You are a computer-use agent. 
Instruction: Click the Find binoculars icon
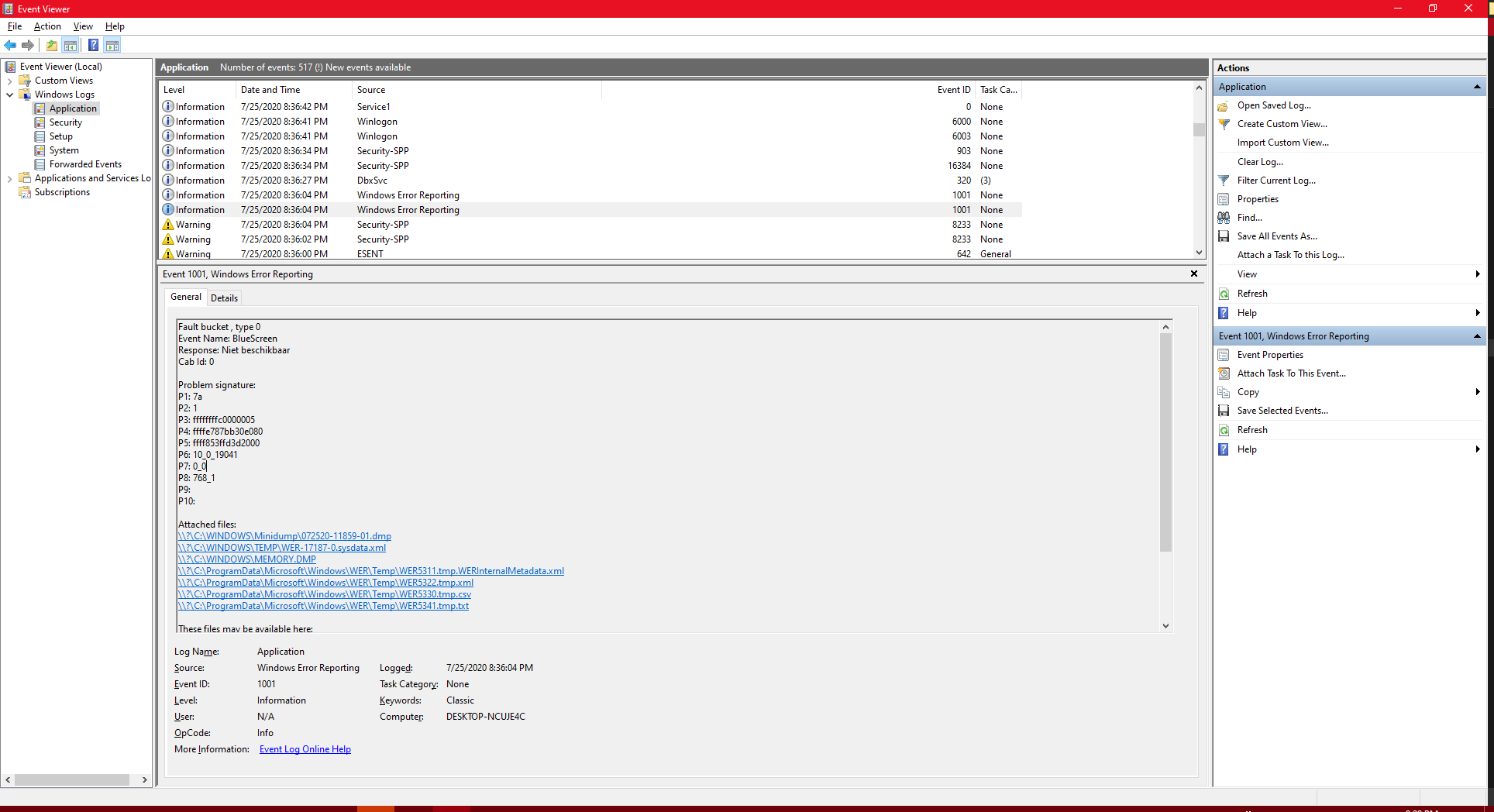pyautogui.click(x=1224, y=218)
